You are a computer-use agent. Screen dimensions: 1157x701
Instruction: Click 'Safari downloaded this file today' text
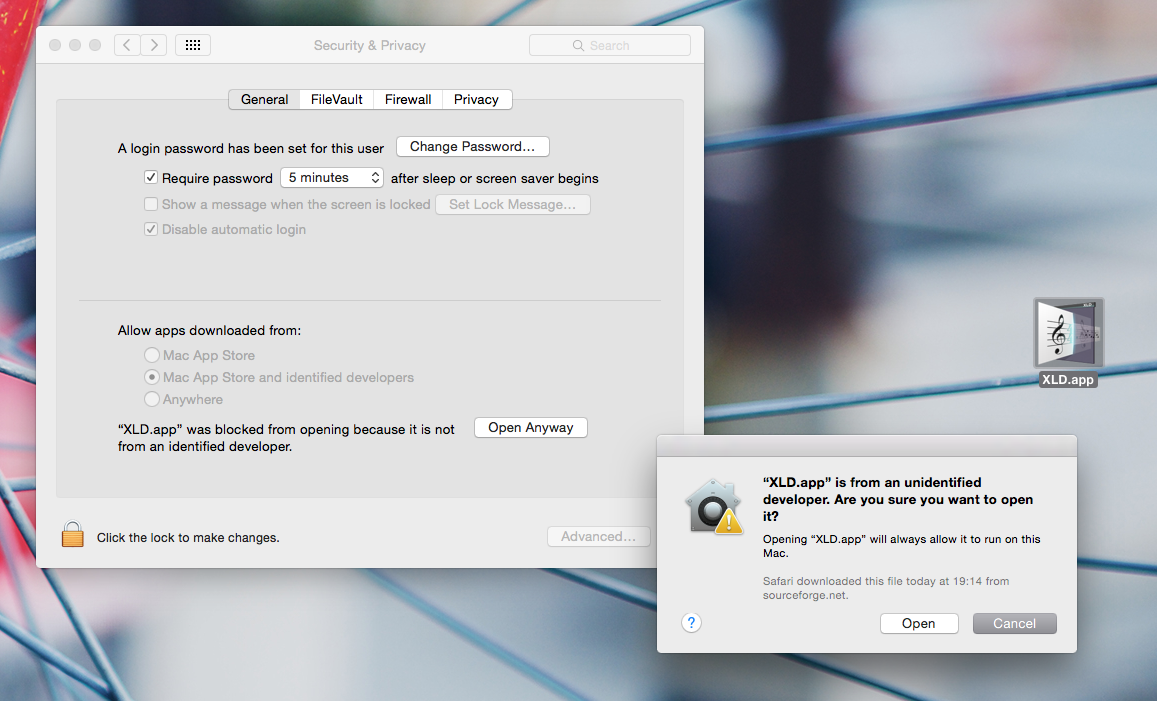coord(886,588)
